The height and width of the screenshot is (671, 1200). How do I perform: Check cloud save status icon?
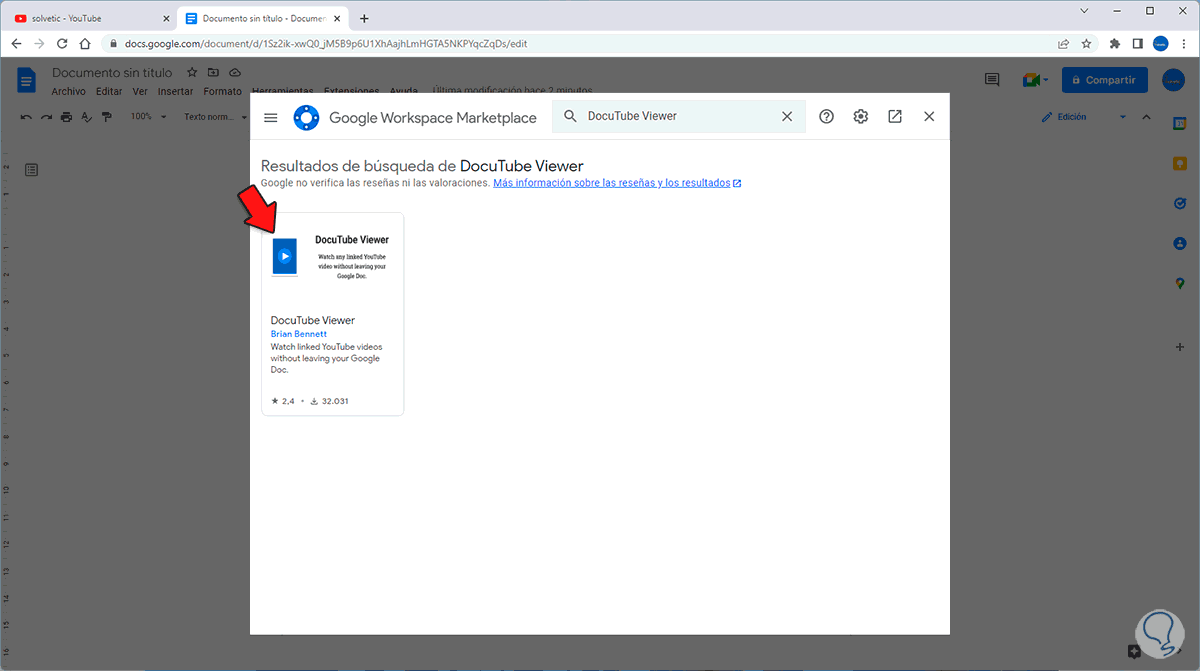pyautogui.click(x=235, y=73)
